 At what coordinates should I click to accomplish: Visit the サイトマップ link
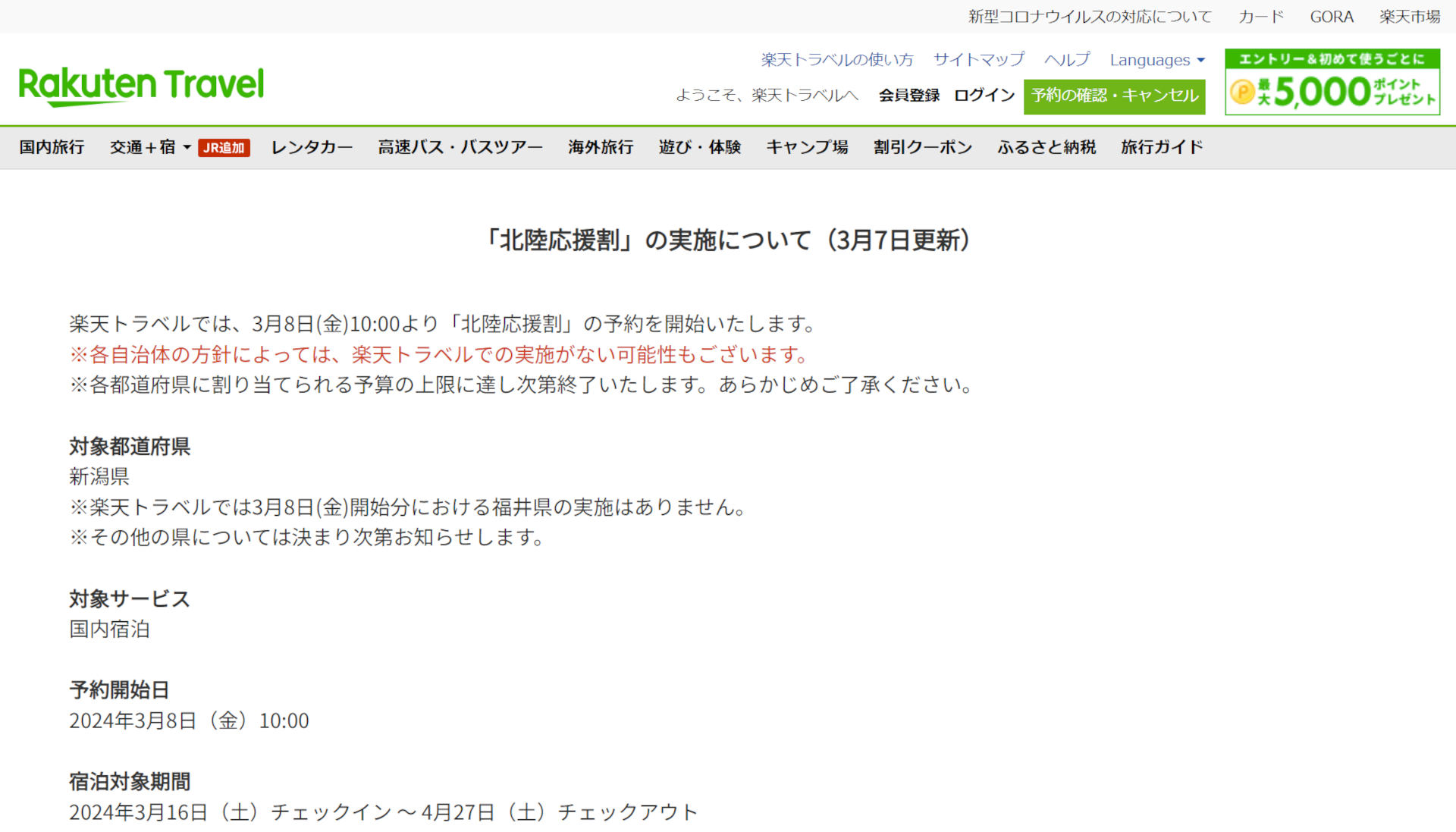click(979, 60)
